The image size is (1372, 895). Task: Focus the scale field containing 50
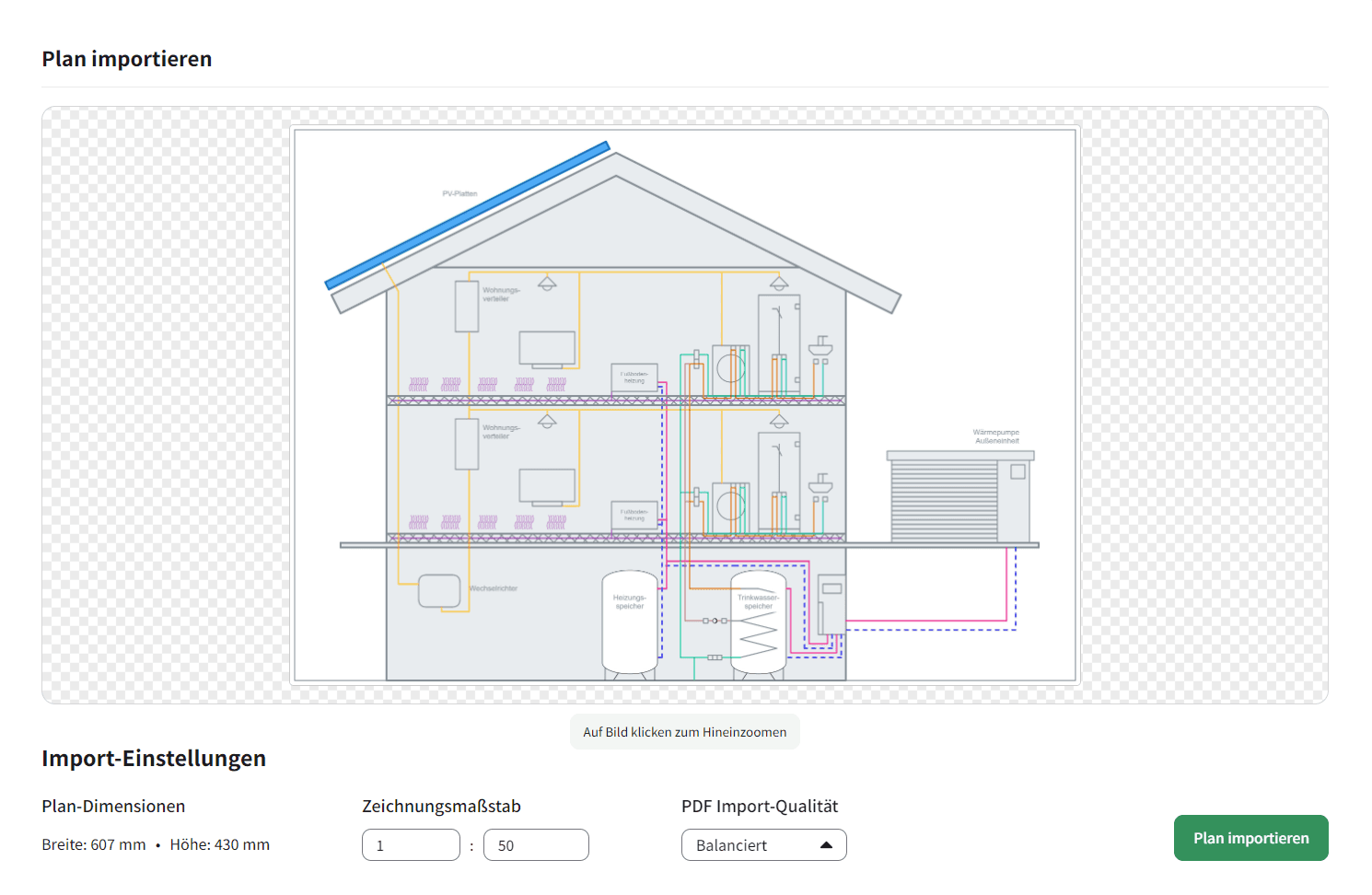pos(536,845)
